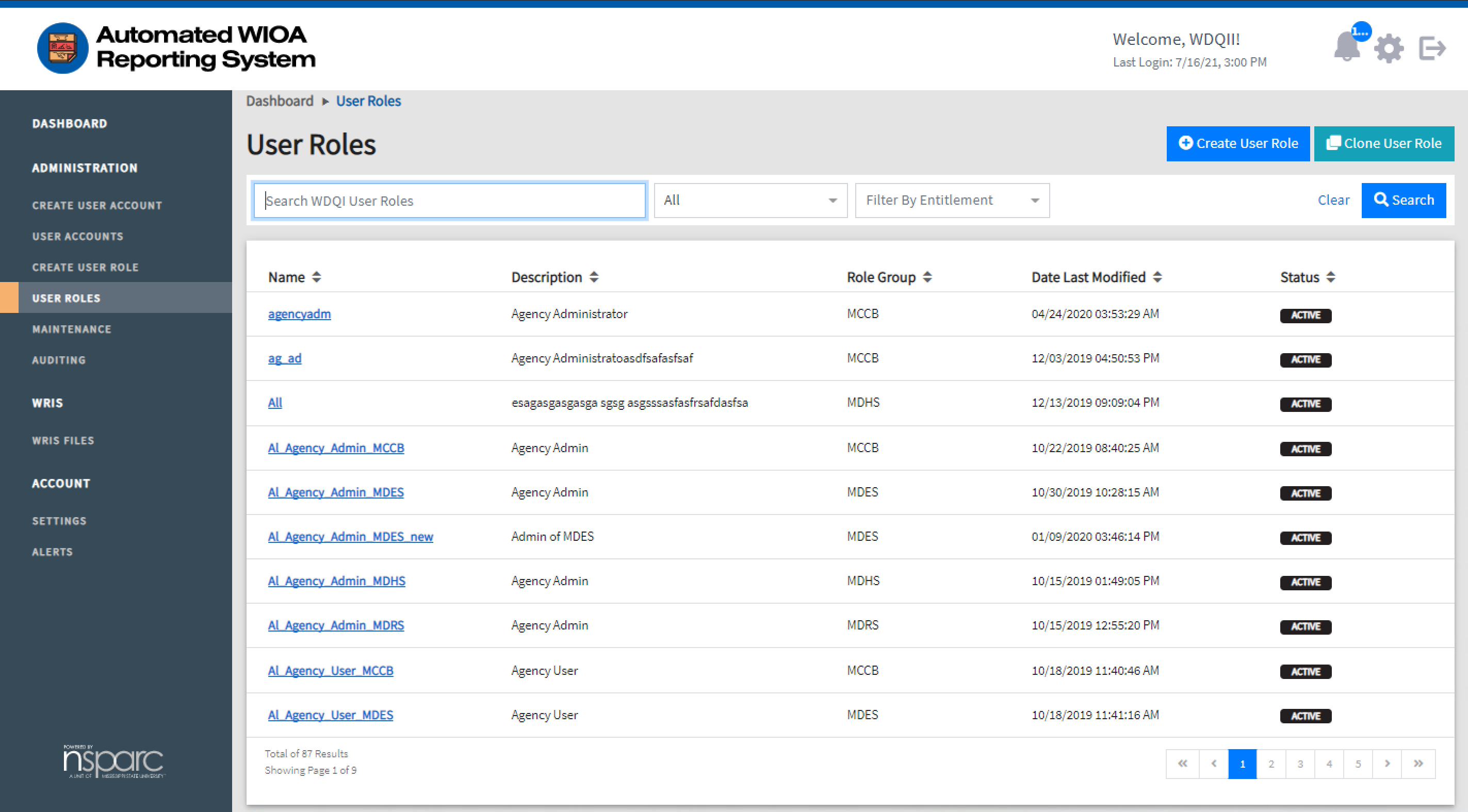The image size is (1468, 812).
Task: Open the agencyadm role link
Action: (299, 314)
